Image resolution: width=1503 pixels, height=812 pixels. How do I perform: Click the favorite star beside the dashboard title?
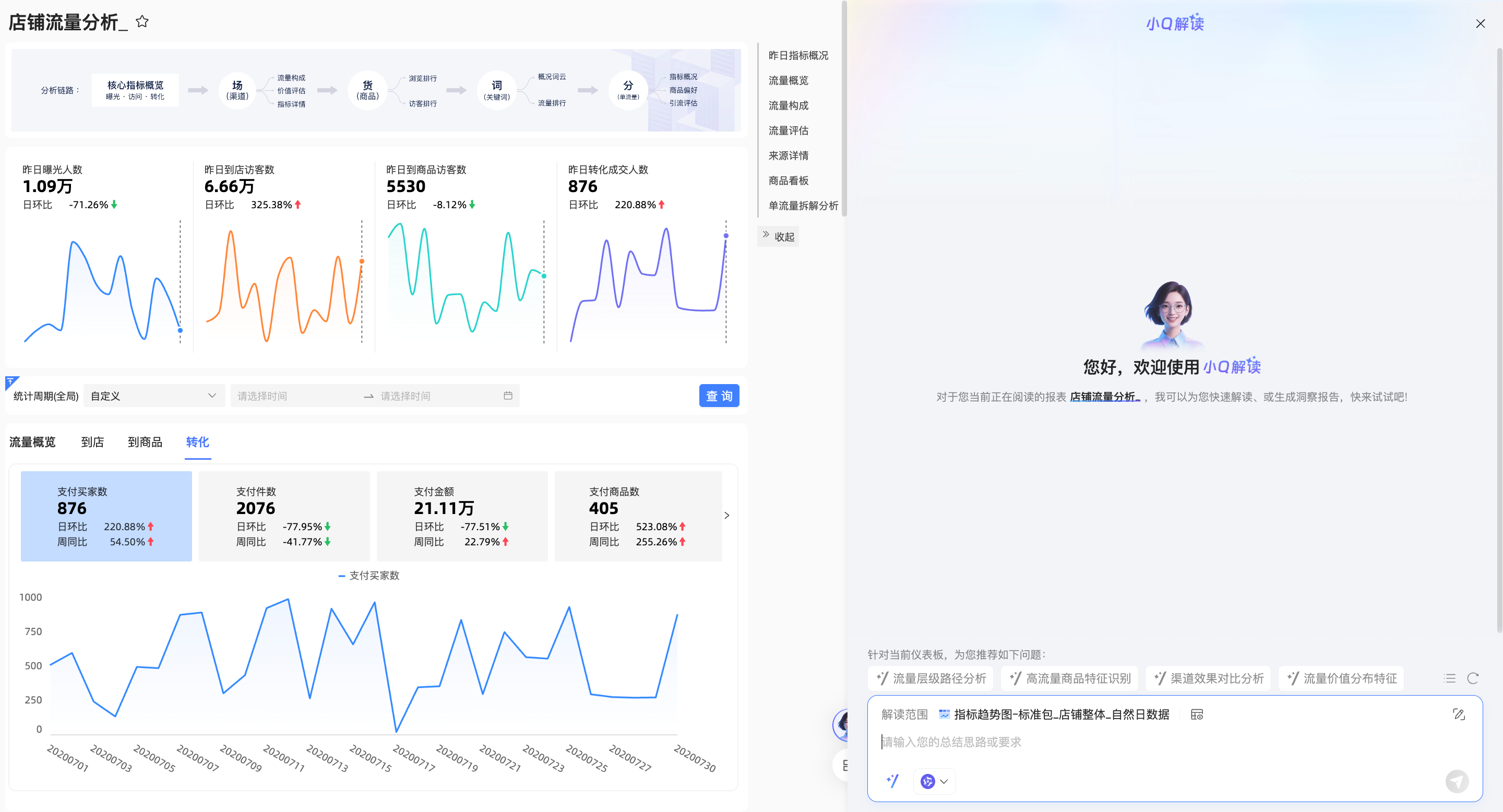tap(142, 21)
